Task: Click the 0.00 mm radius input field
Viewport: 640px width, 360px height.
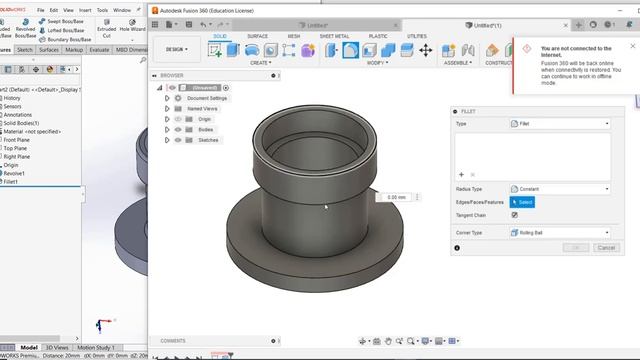Action: click(396, 197)
